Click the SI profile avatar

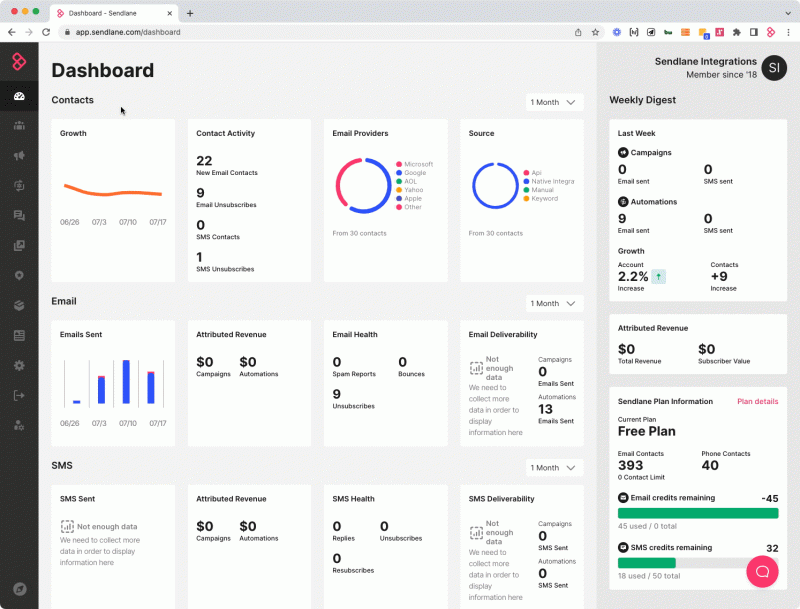point(774,68)
